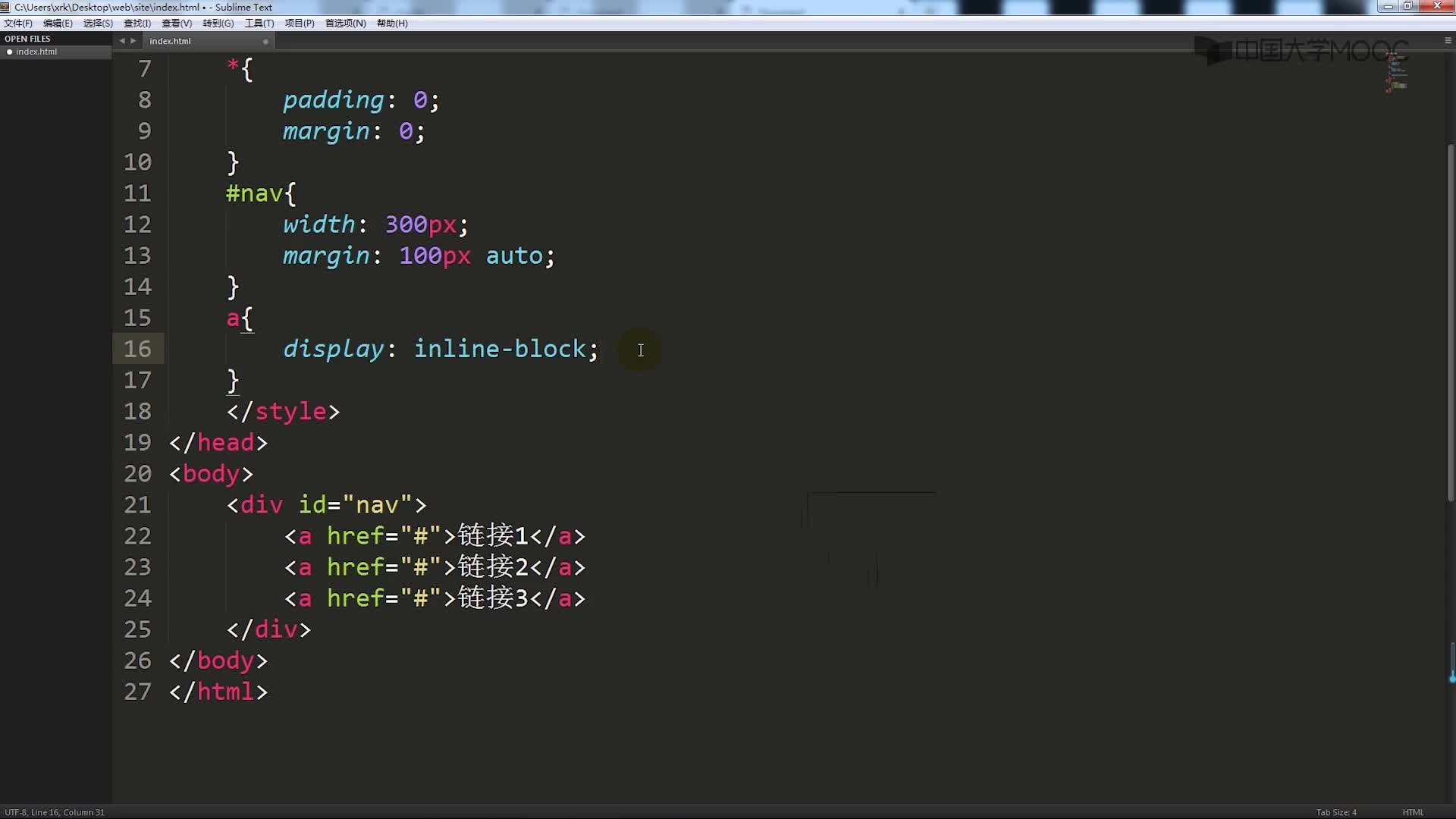The height and width of the screenshot is (819, 1456).
Task: Click the OPEN FILES sidebar header
Action: tap(27, 39)
